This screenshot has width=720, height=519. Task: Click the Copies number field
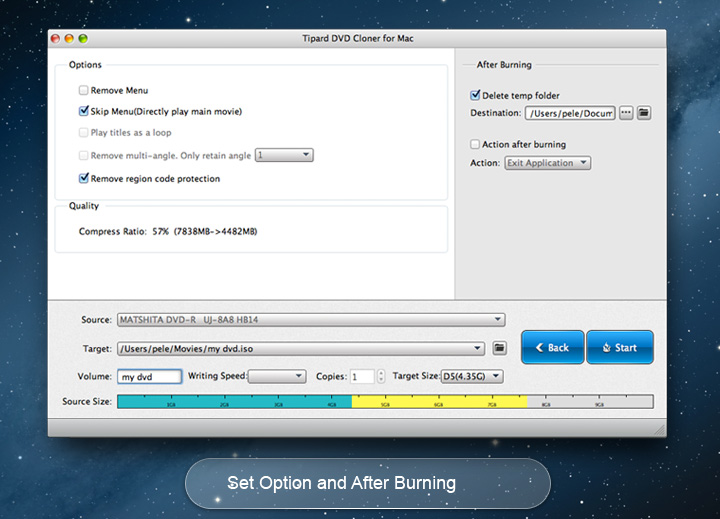(x=362, y=377)
